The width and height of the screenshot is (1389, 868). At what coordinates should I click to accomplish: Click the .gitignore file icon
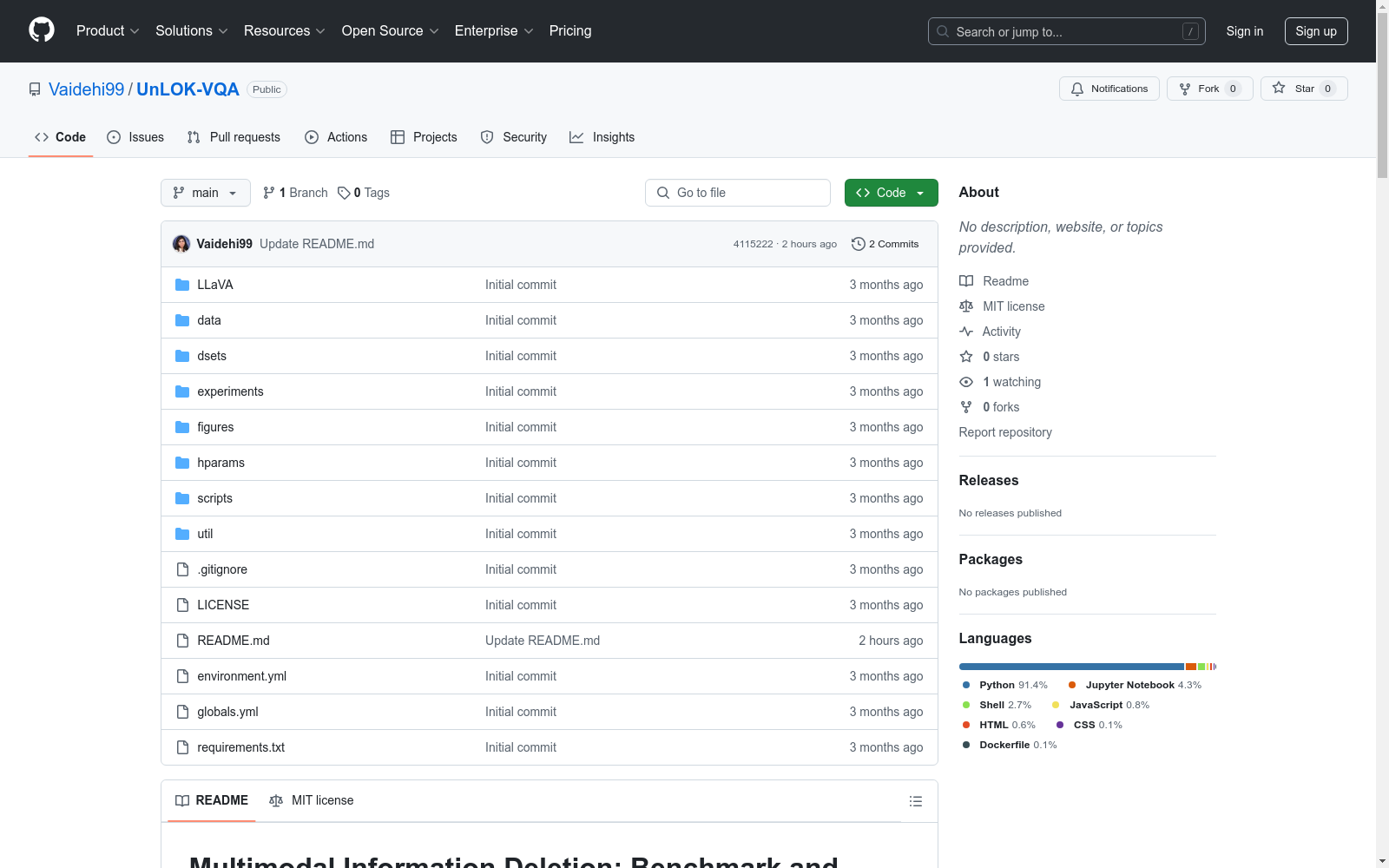pos(182,569)
